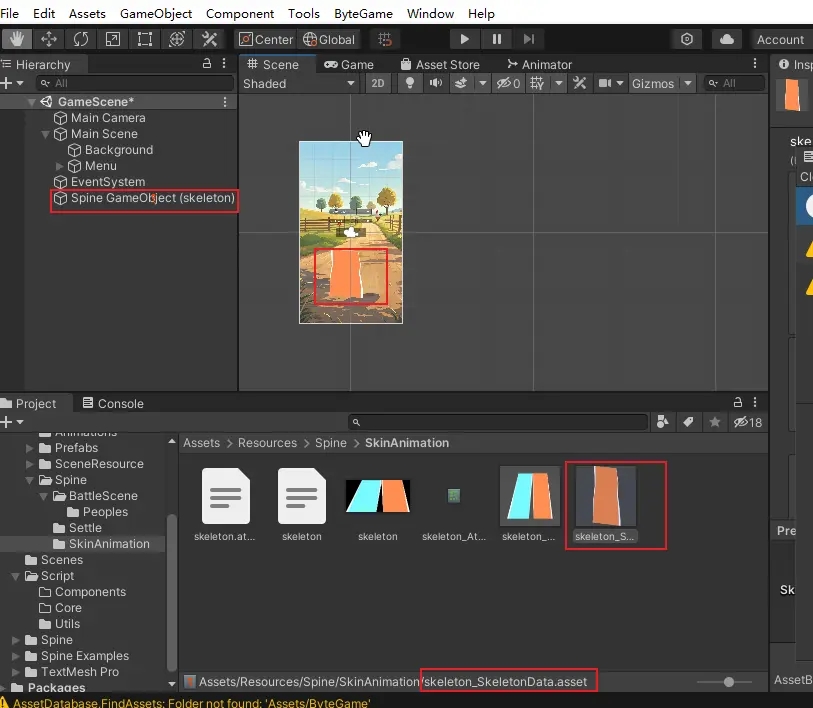Select the Rect Transform tool
The width and height of the screenshot is (813, 708).
point(145,39)
